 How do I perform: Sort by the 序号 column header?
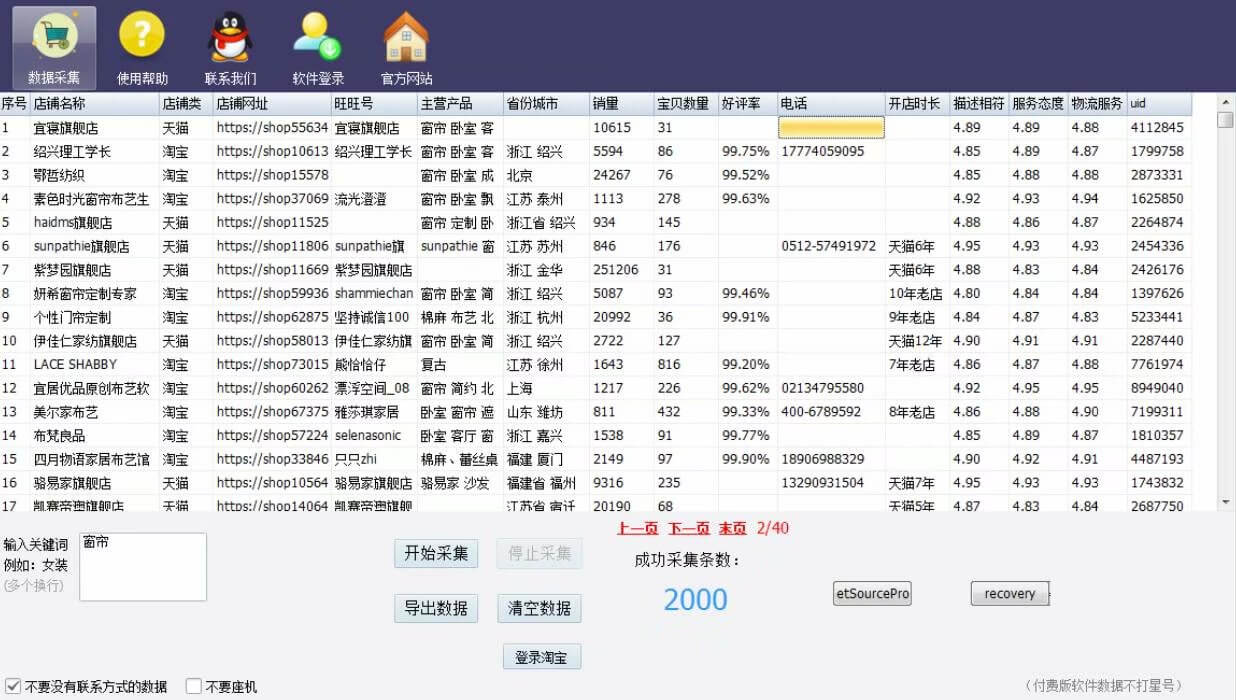click(14, 104)
